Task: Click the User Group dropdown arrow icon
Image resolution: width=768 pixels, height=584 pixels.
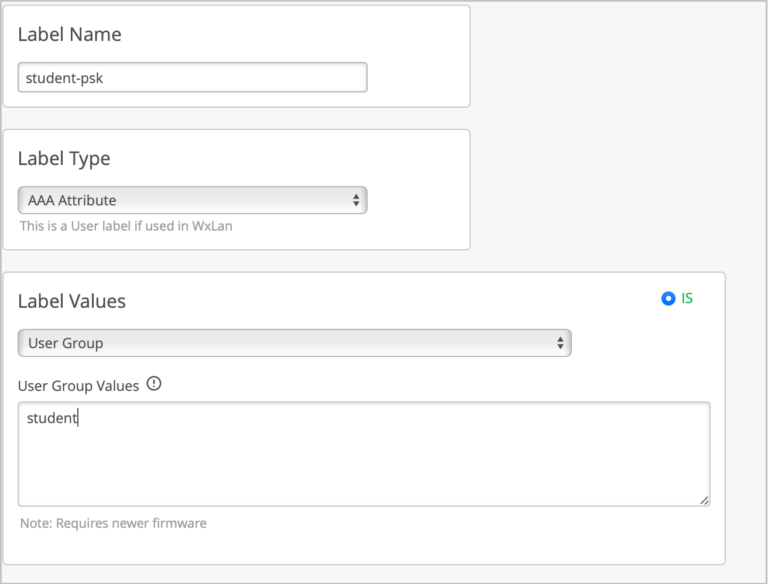Action: point(560,343)
